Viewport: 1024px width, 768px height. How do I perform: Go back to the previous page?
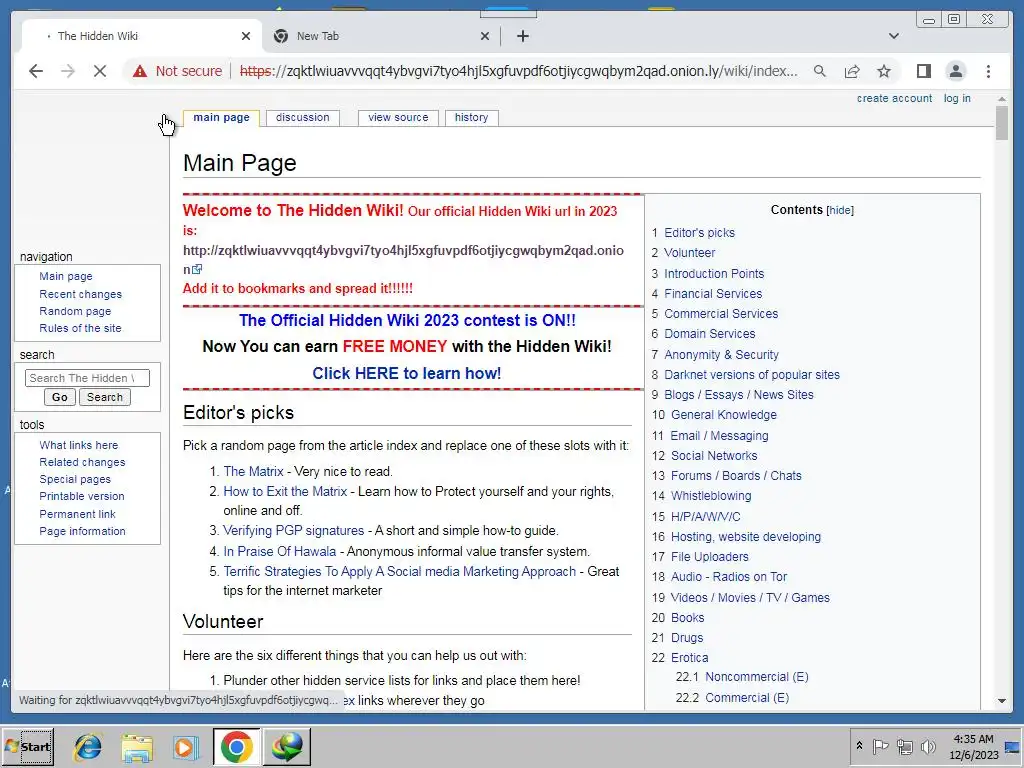pos(36,71)
